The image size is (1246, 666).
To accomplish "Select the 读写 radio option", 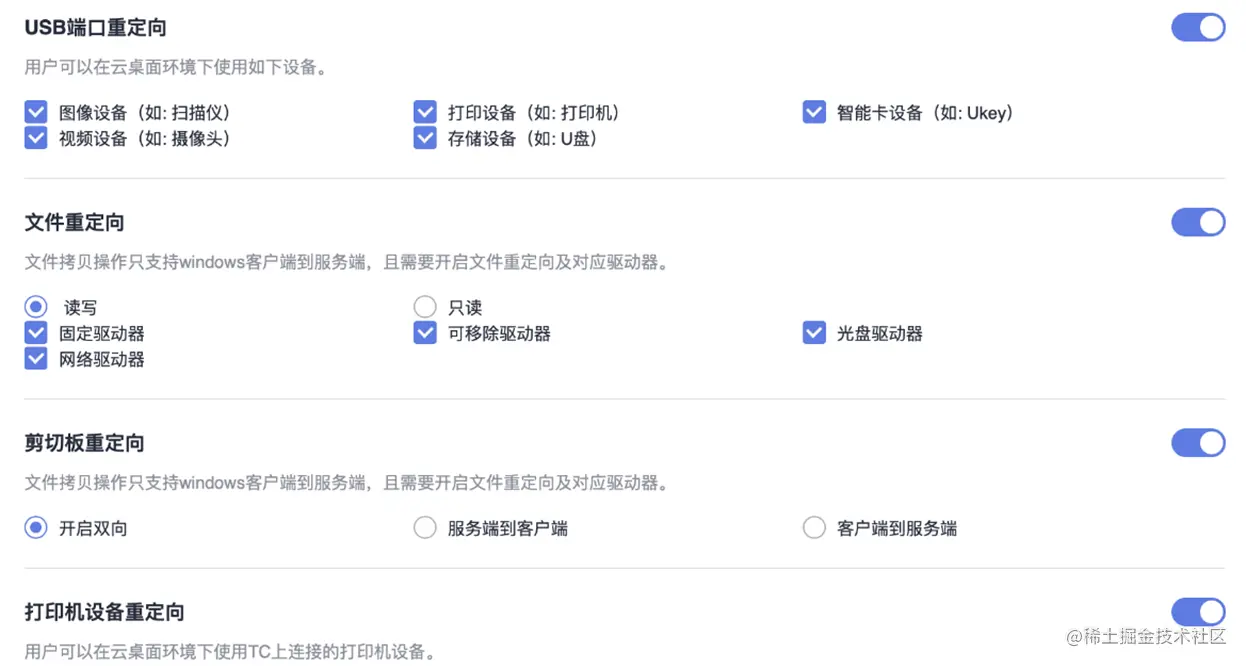I will point(36,307).
